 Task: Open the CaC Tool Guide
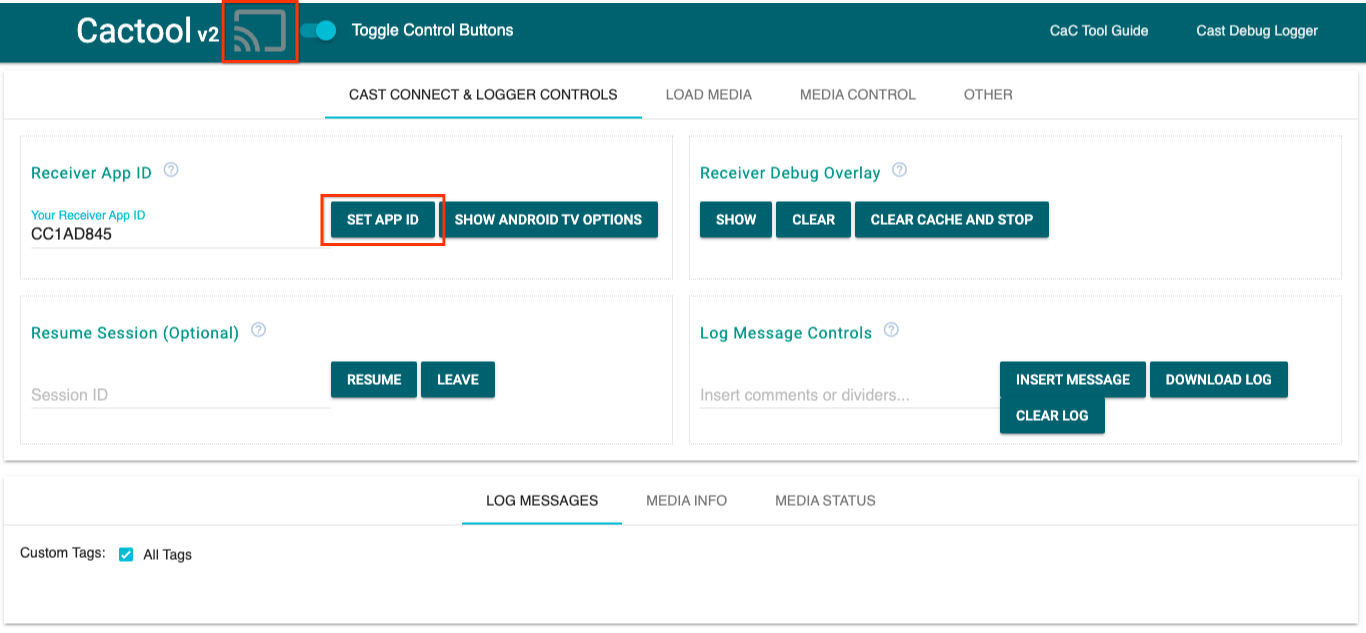(1097, 30)
